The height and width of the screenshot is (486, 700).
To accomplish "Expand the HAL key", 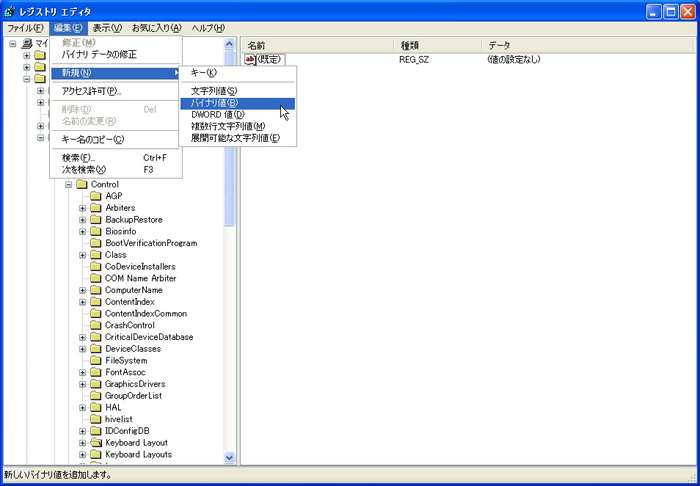I will (x=83, y=407).
